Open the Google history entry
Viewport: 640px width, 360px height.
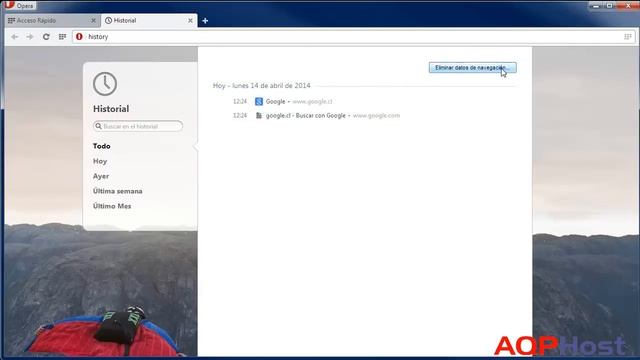[x=276, y=102]
